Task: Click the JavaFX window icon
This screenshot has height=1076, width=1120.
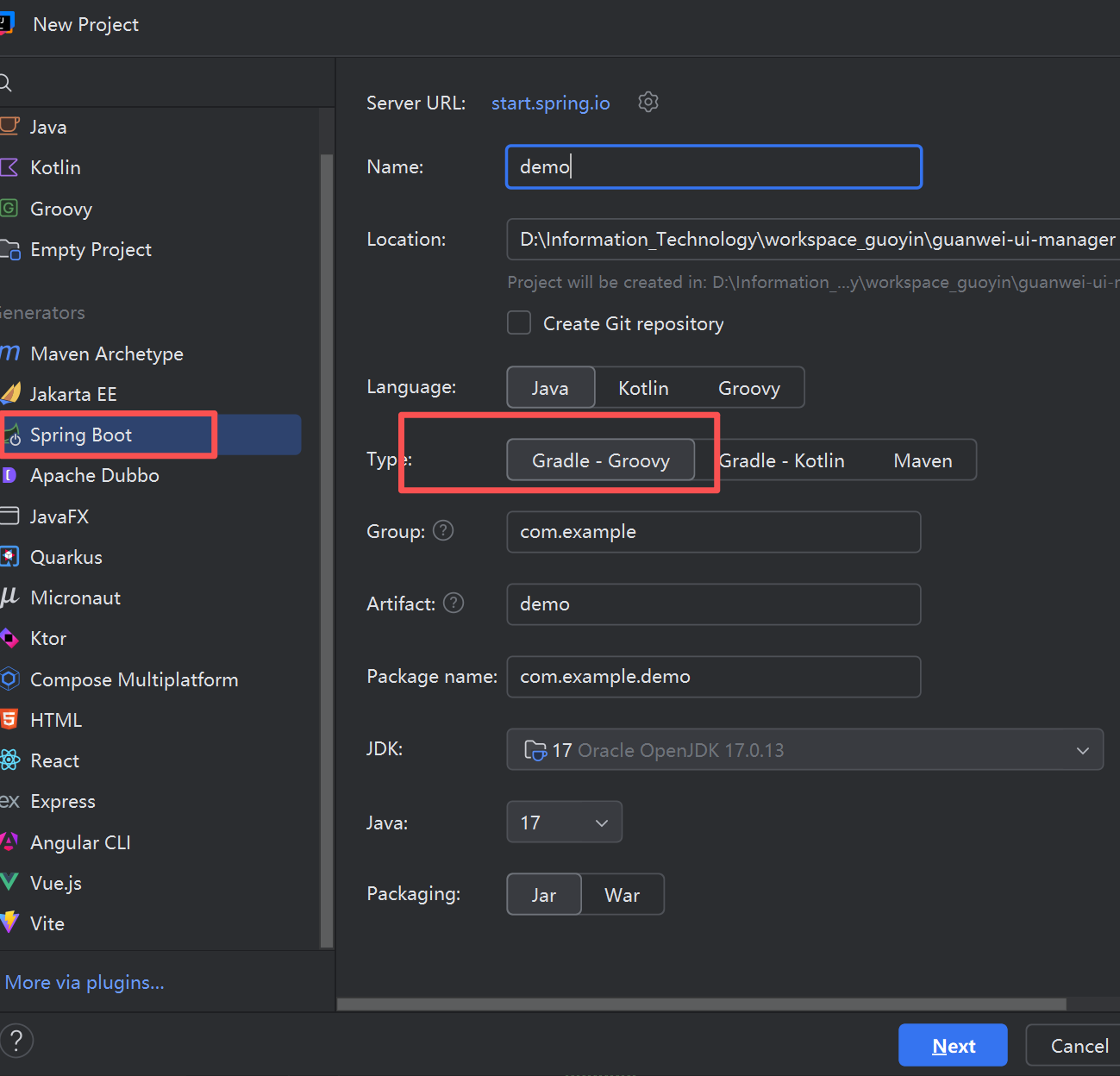Action: tap(9, 516)
